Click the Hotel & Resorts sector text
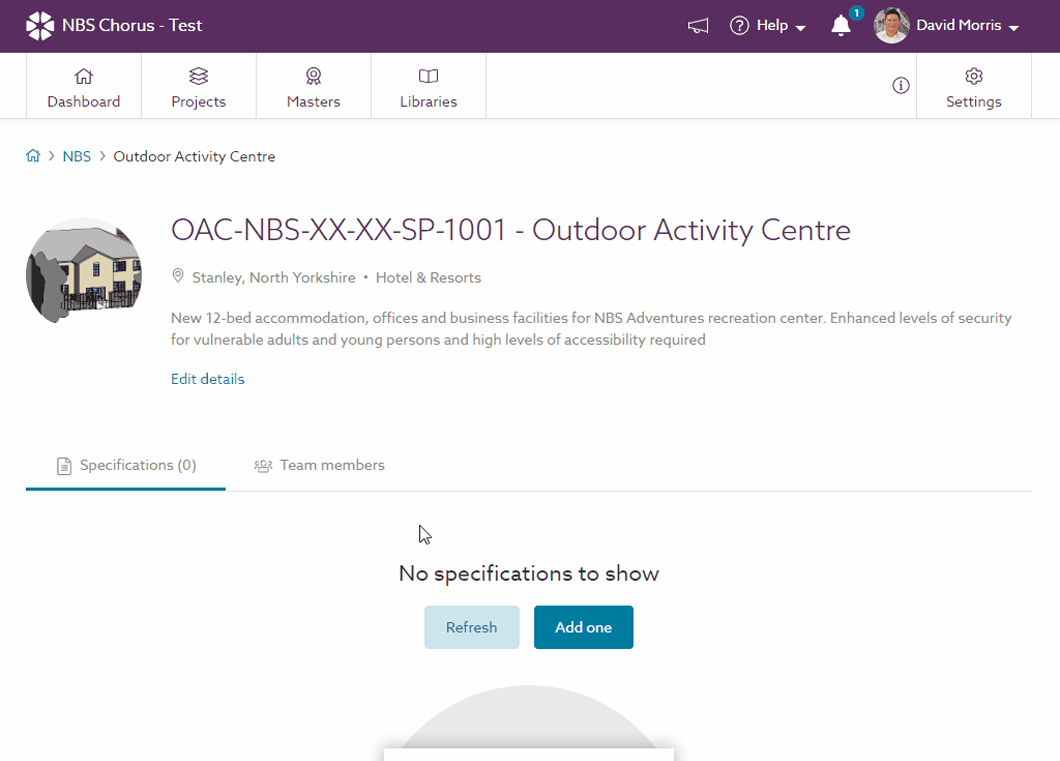This screenshot has height=761, width=1060. click(429, 277)
